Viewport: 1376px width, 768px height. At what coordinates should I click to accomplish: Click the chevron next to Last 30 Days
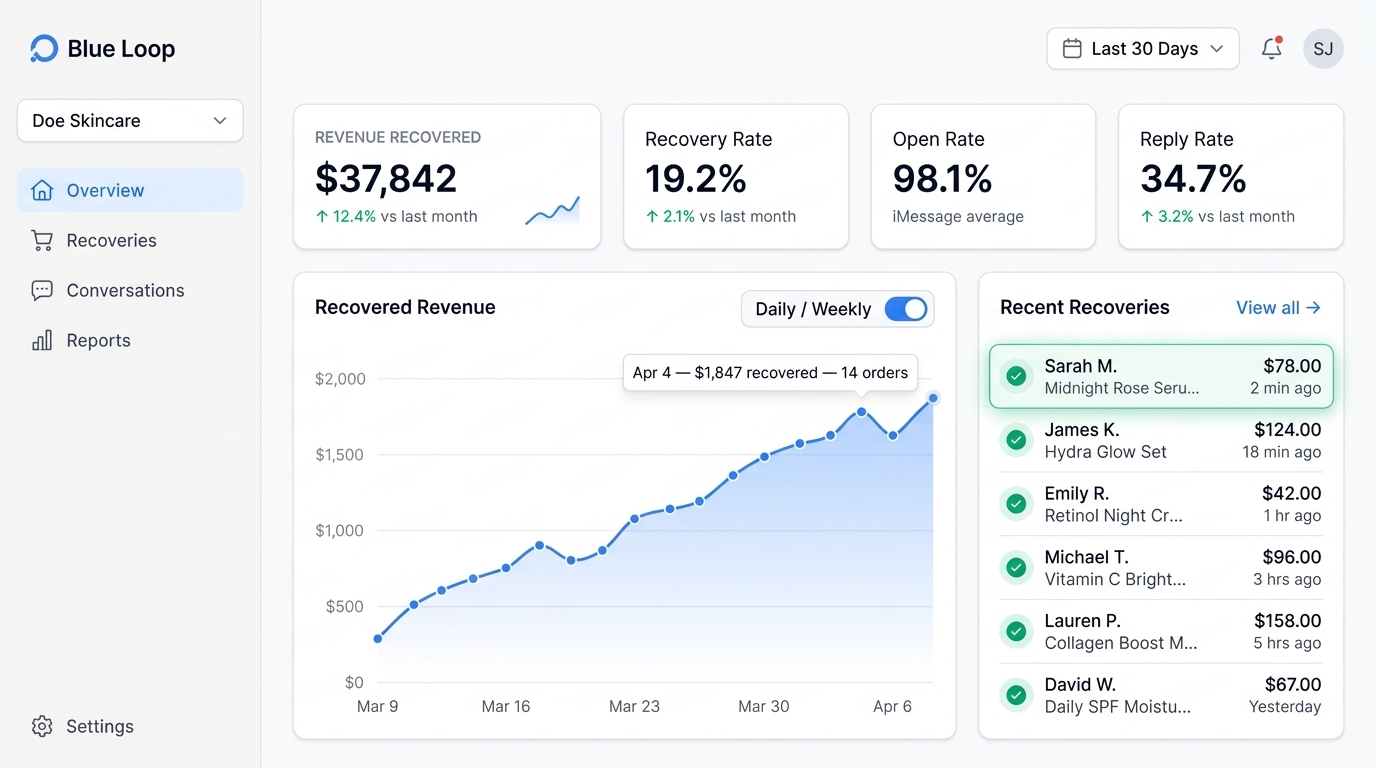point(1216,48)
